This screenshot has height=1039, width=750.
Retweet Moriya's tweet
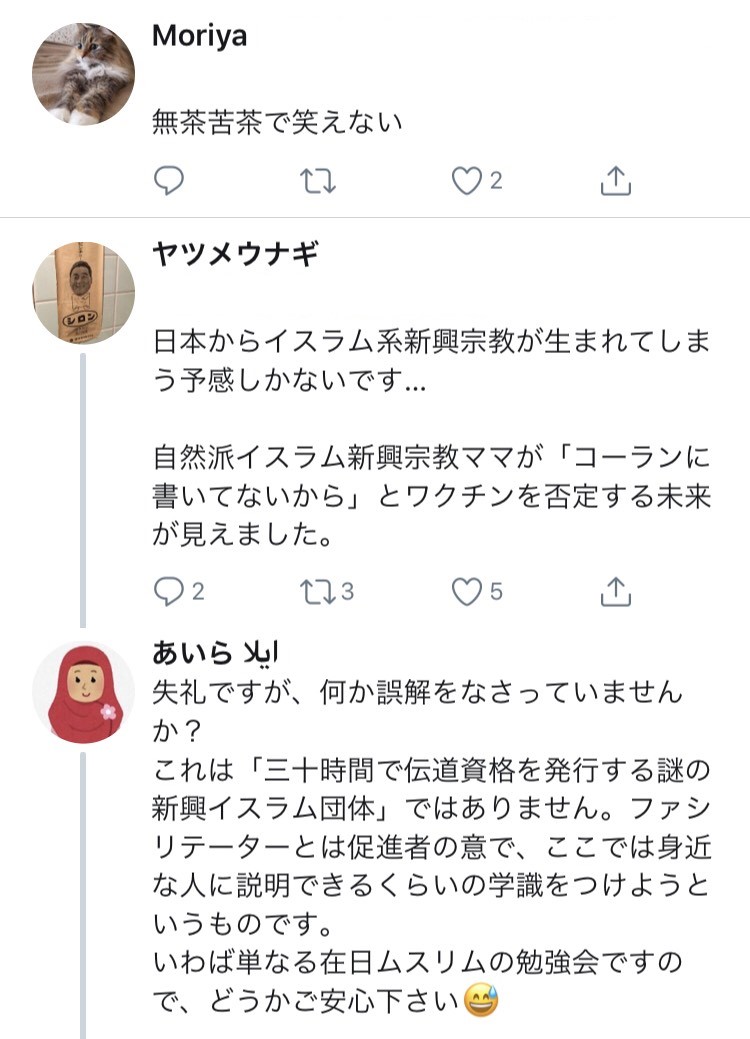pos(316,180)
